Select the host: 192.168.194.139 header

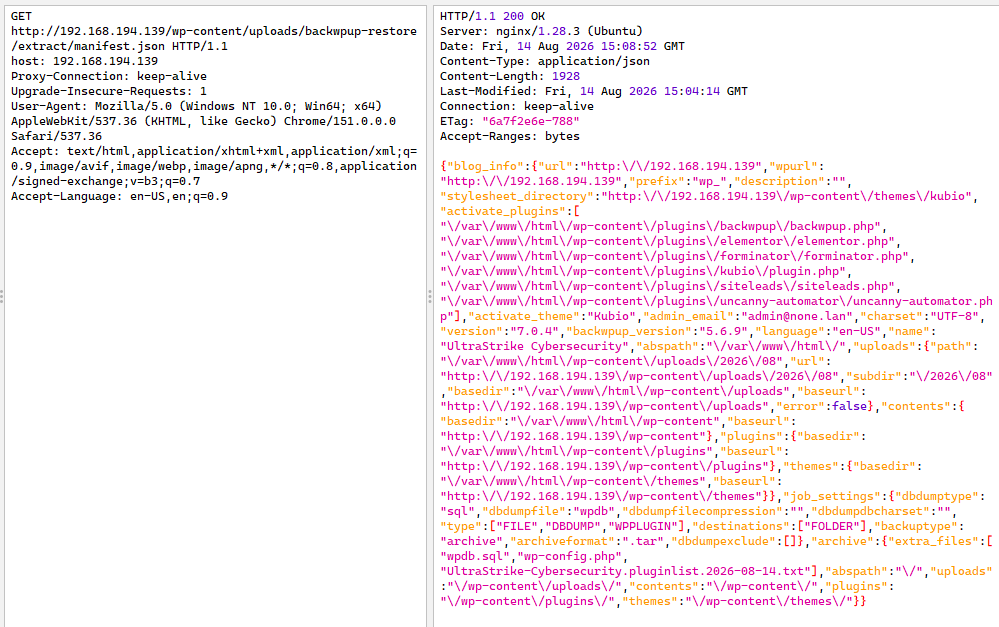click(84, 61)
